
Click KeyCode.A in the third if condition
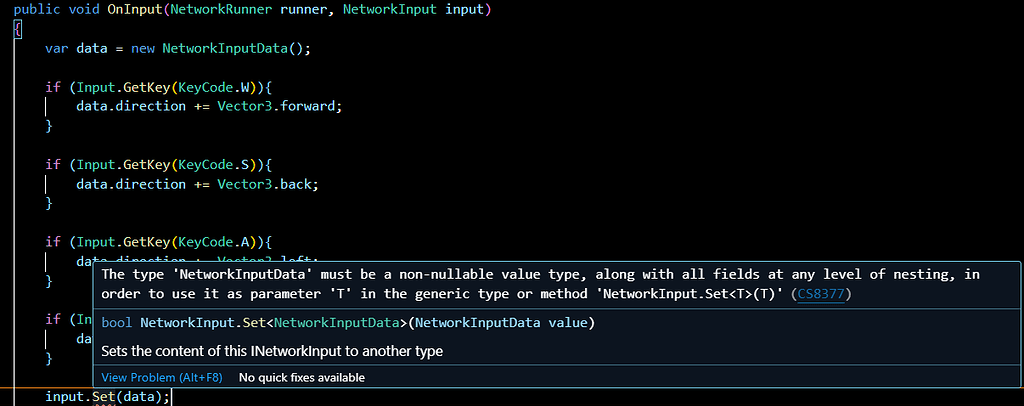click(x=213, y=242)
